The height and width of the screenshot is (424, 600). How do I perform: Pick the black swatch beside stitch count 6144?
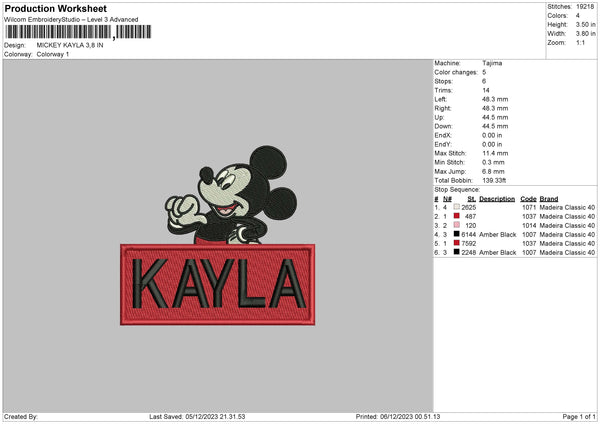click(x=456, y=234)
